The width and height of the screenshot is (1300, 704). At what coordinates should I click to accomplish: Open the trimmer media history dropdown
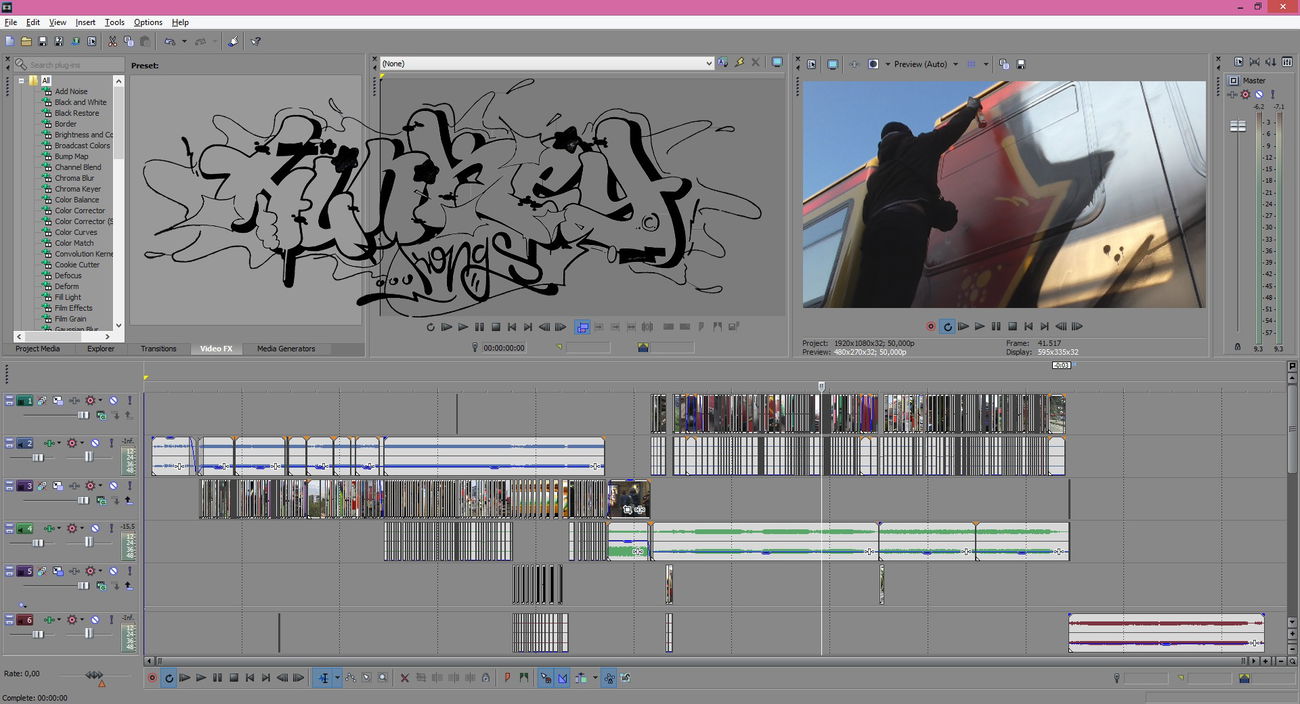(x=708, y=63)
